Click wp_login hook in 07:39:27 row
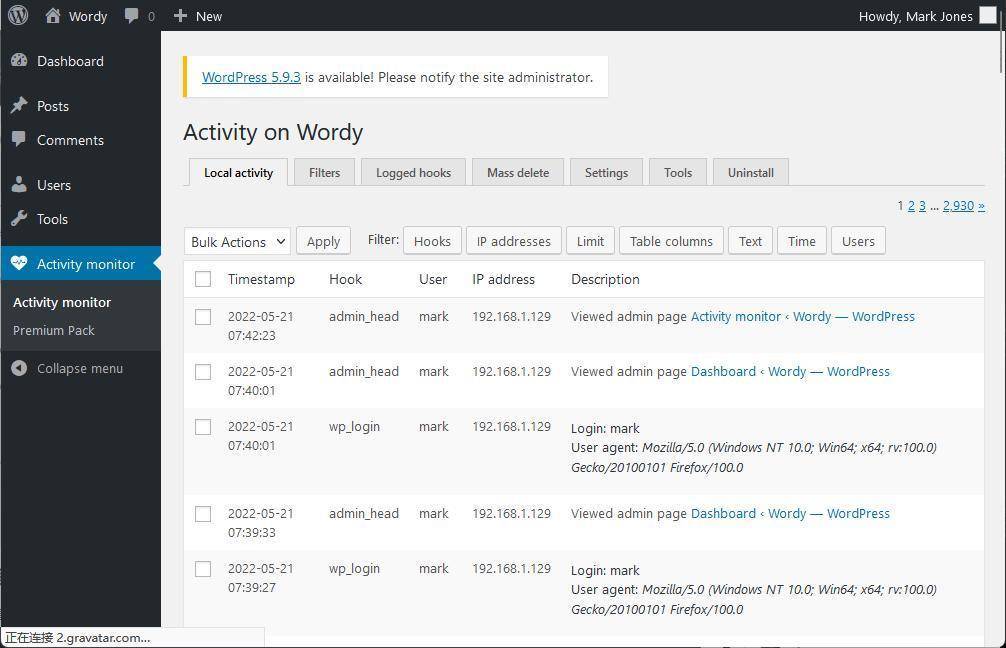 (x=354, y=568)
